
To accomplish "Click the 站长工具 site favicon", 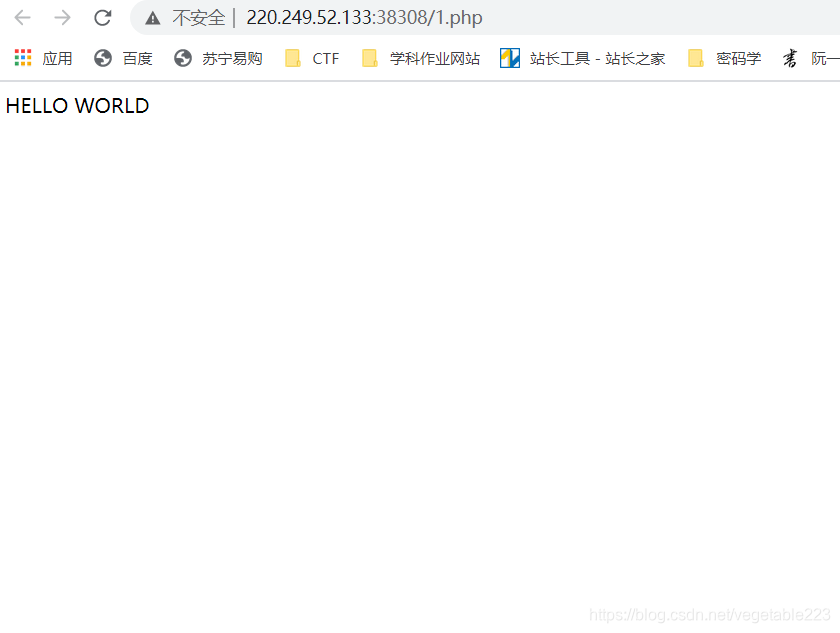I will [510, 58].
